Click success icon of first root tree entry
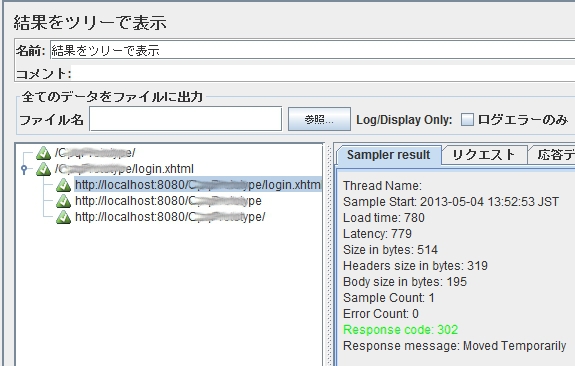Image resolution: width=575 pixels, height=366 pixels. 43,153
